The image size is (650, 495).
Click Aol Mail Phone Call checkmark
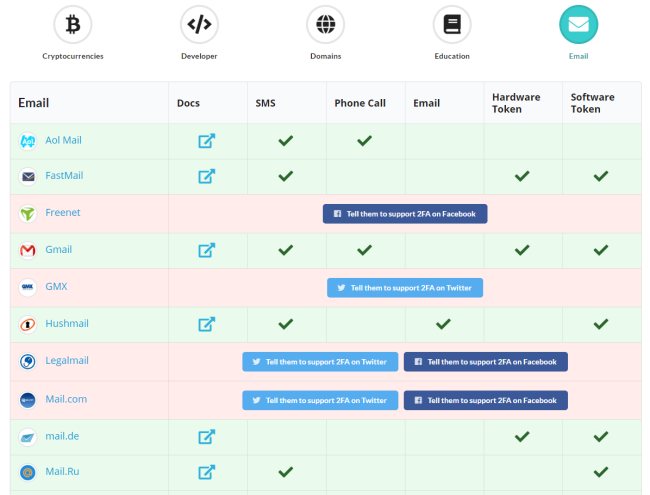coord(364,141)
